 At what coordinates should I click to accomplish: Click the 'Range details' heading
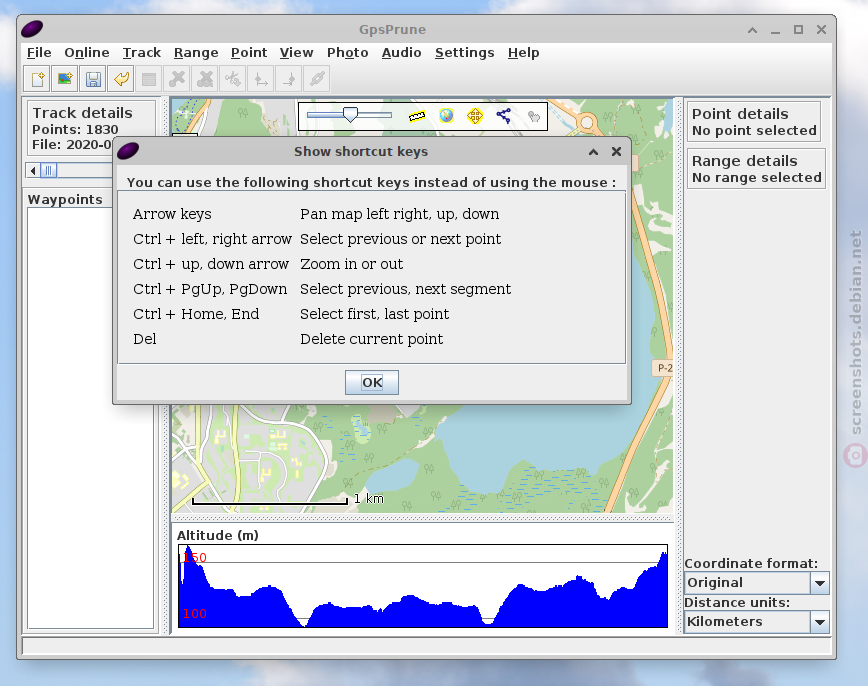[x=745, y=161]
